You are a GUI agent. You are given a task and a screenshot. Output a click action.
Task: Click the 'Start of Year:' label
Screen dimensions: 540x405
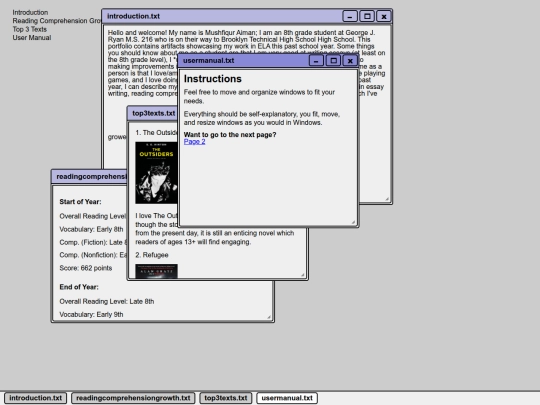click(80, 202)
